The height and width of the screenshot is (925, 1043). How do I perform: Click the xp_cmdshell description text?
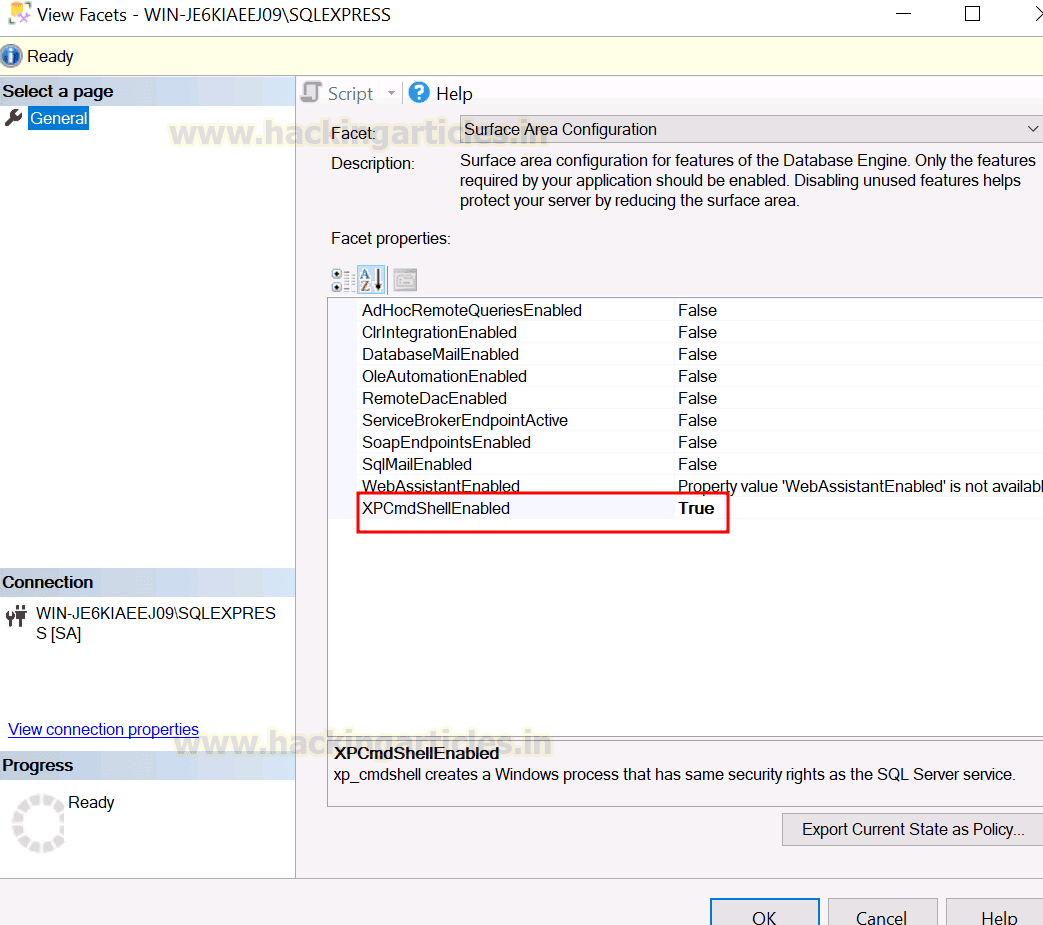(x=674, y=775)
